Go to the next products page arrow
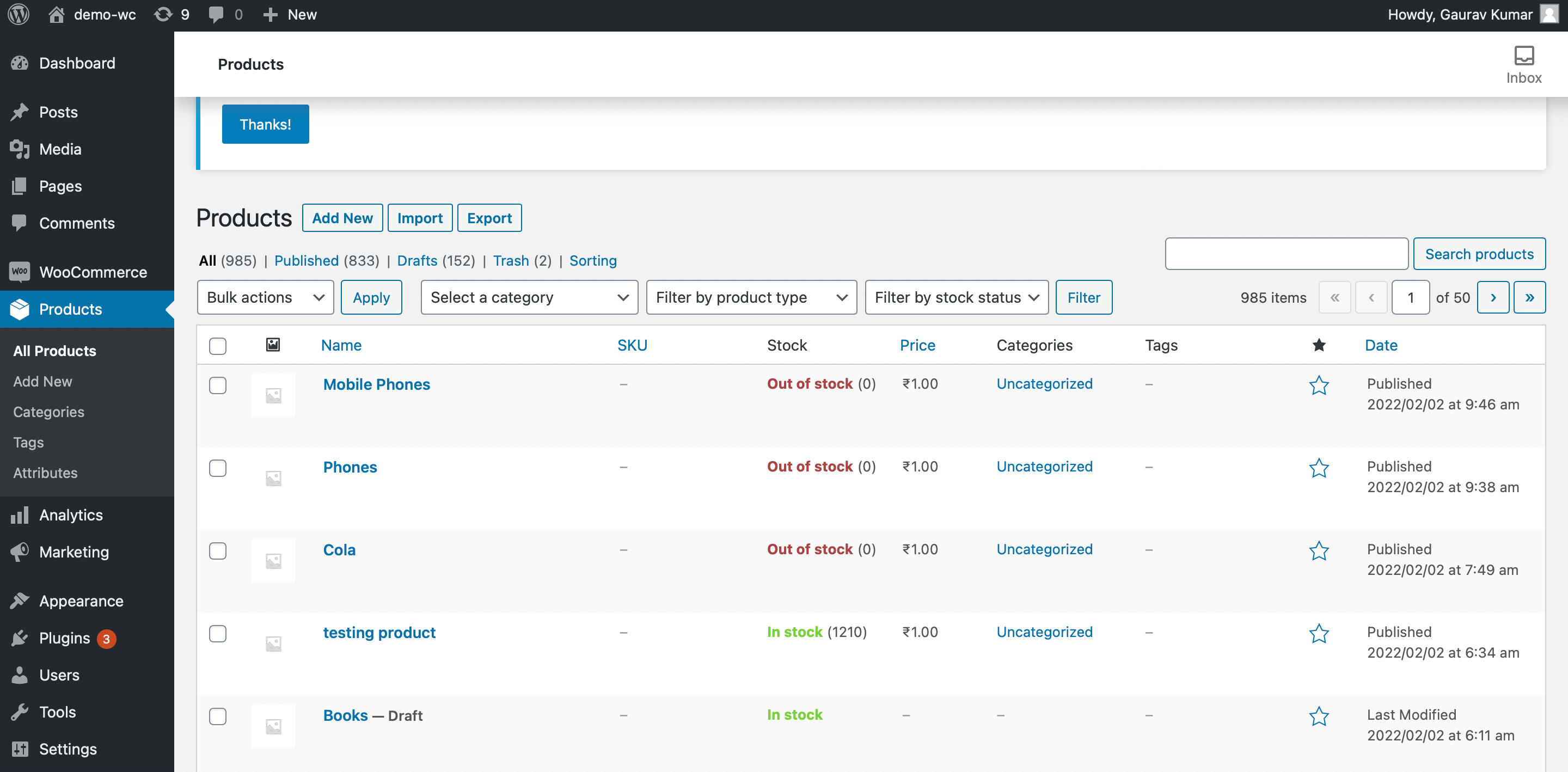 coord(1492,297)
